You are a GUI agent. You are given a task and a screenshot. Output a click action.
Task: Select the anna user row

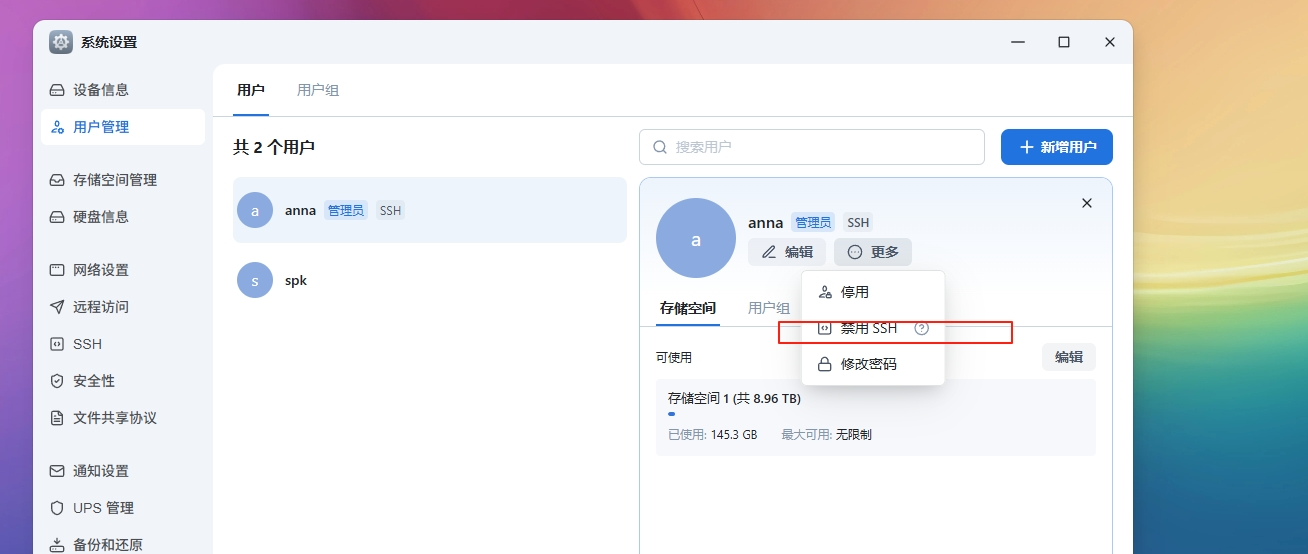pos(430,210)
